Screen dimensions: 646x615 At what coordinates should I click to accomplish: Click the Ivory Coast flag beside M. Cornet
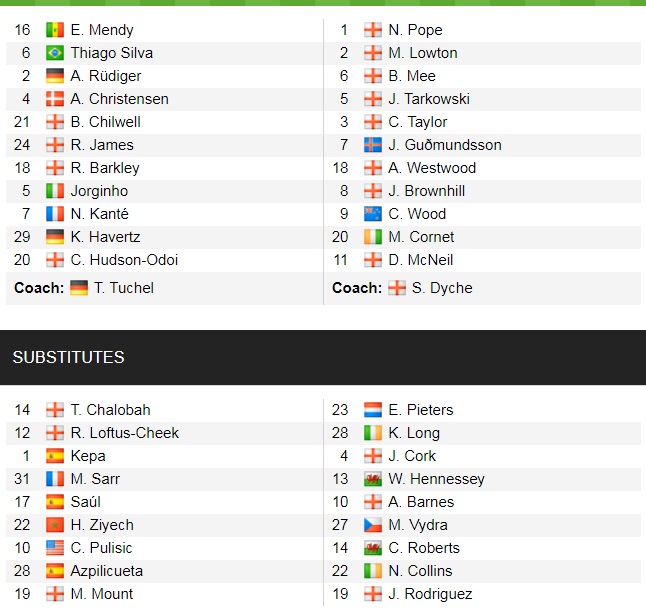coord(372,237)
